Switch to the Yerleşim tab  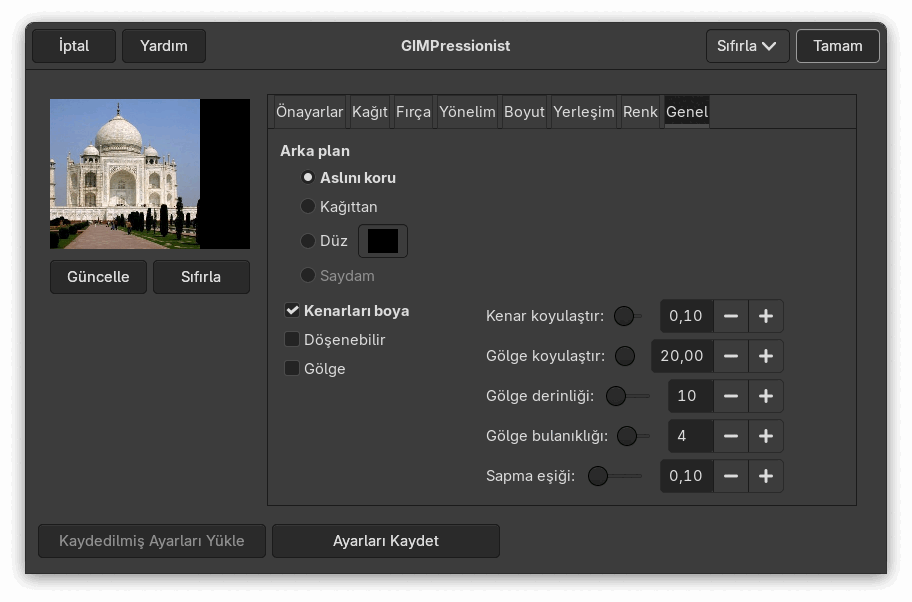(x=583, y=112)
